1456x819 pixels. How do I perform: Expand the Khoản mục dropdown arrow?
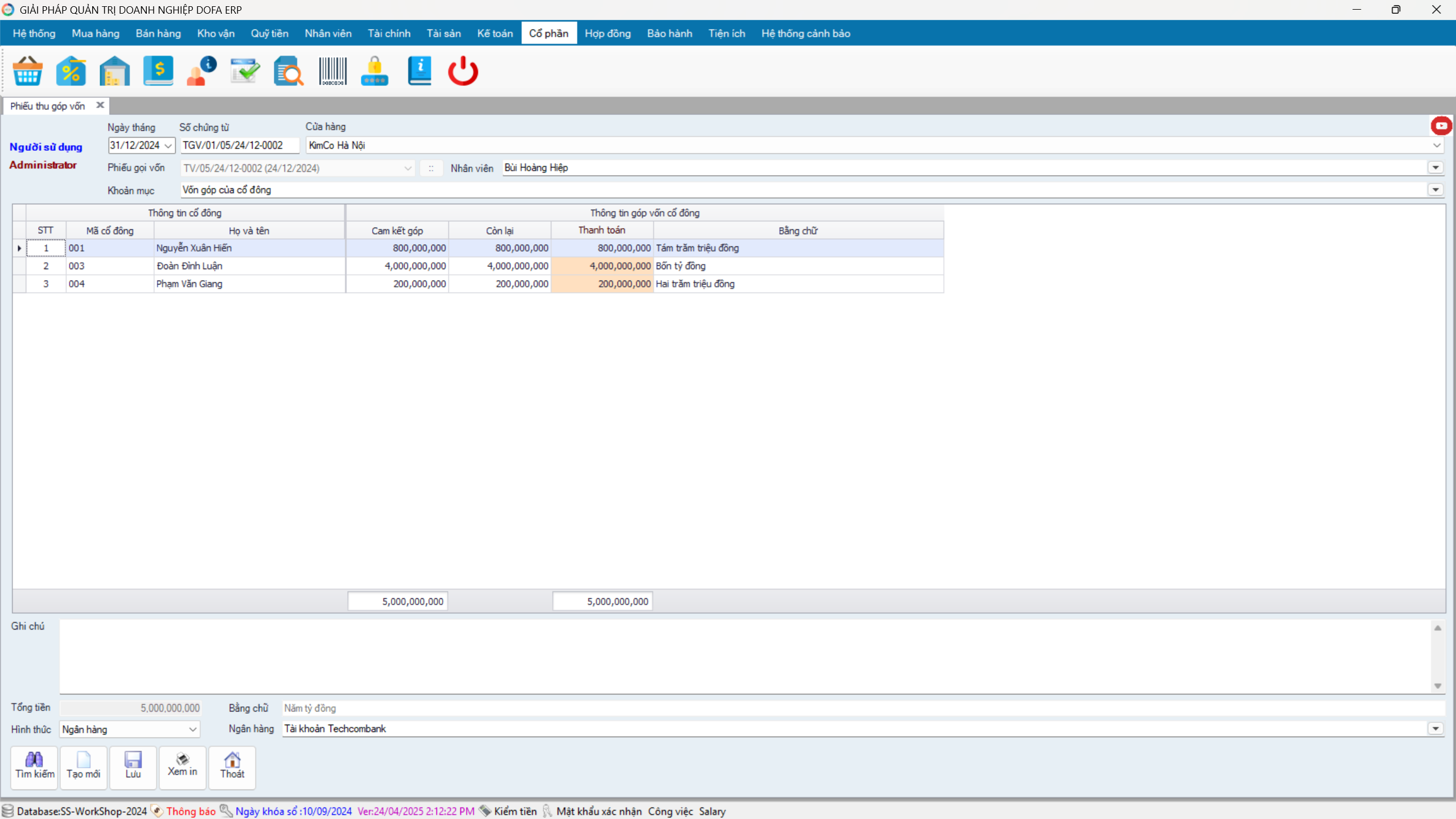click(x=1436, y=190)
